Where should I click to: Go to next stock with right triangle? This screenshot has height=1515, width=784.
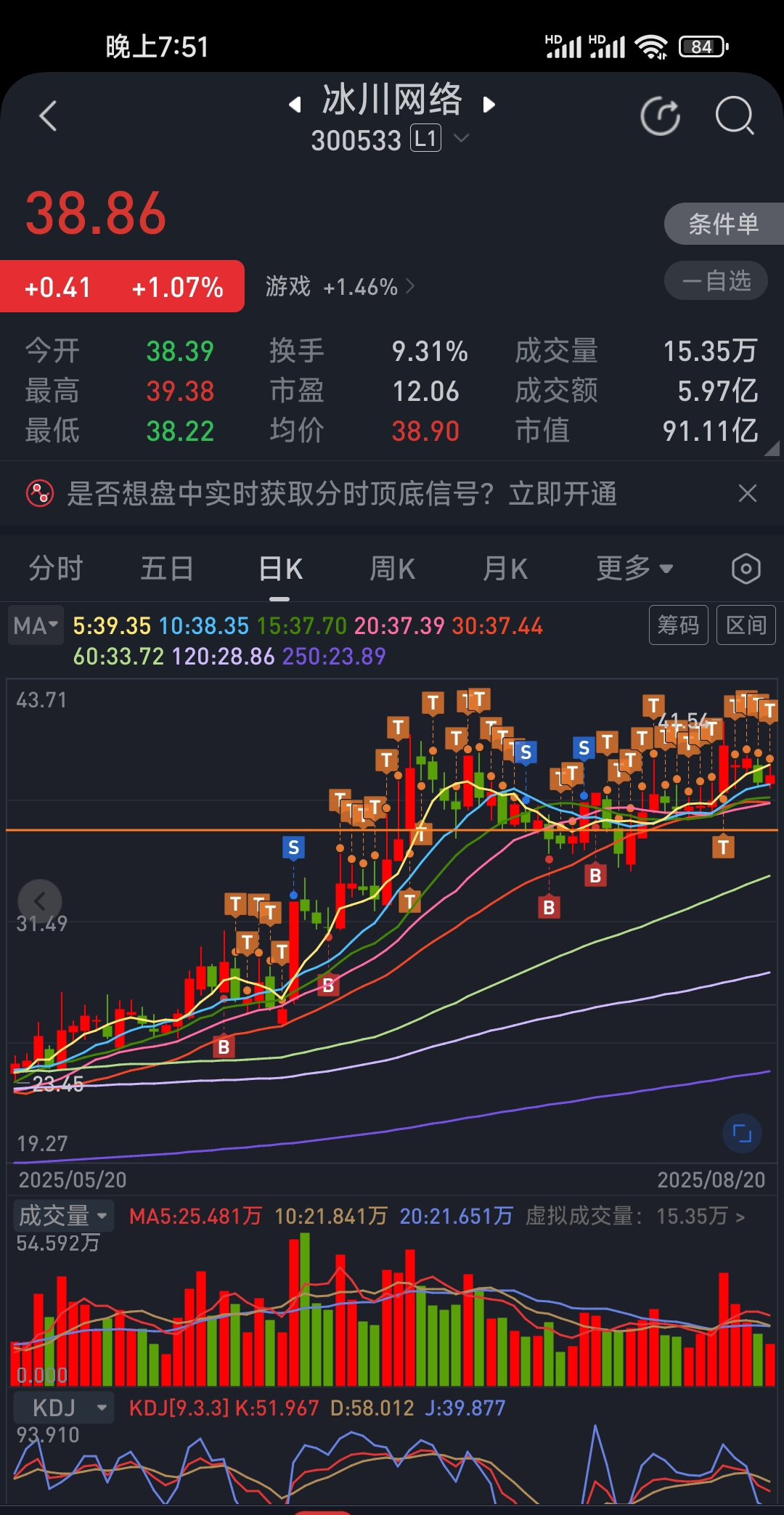click(489, 105)
